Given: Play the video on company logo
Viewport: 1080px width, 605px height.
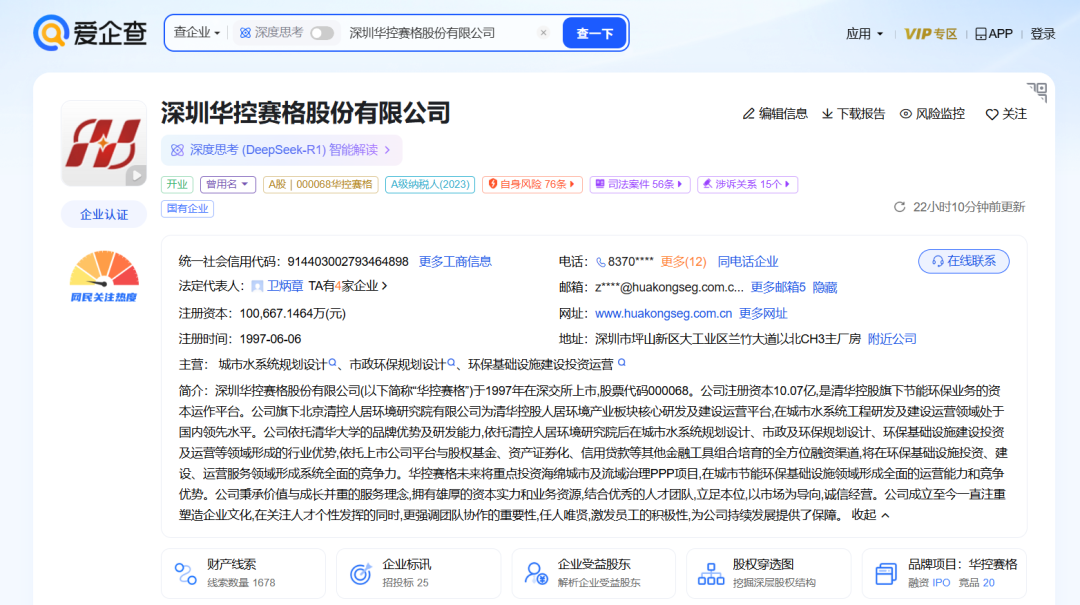Looking at the screenshot, I should point(136,175).
